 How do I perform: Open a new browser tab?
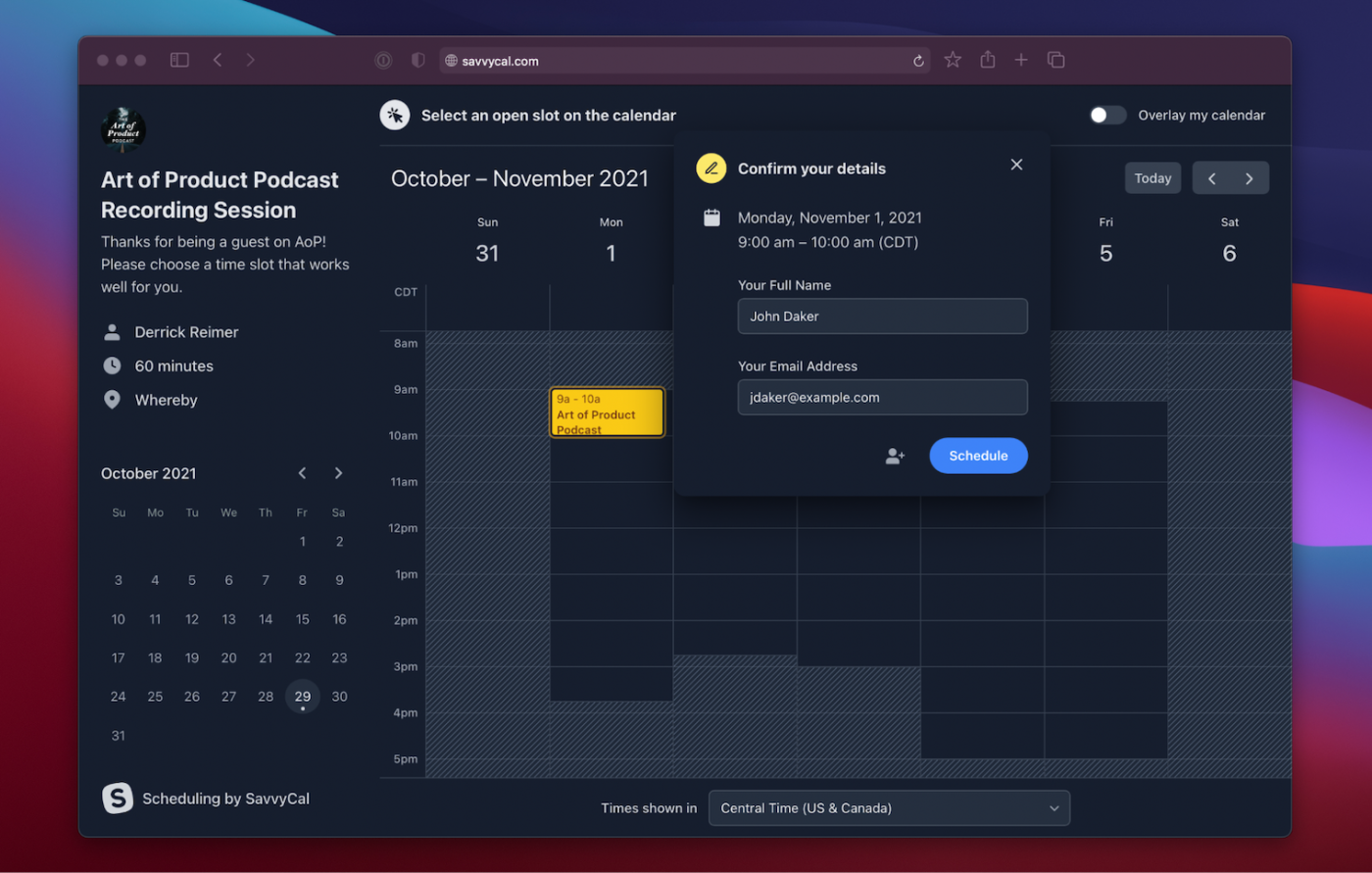point(1021,60)
